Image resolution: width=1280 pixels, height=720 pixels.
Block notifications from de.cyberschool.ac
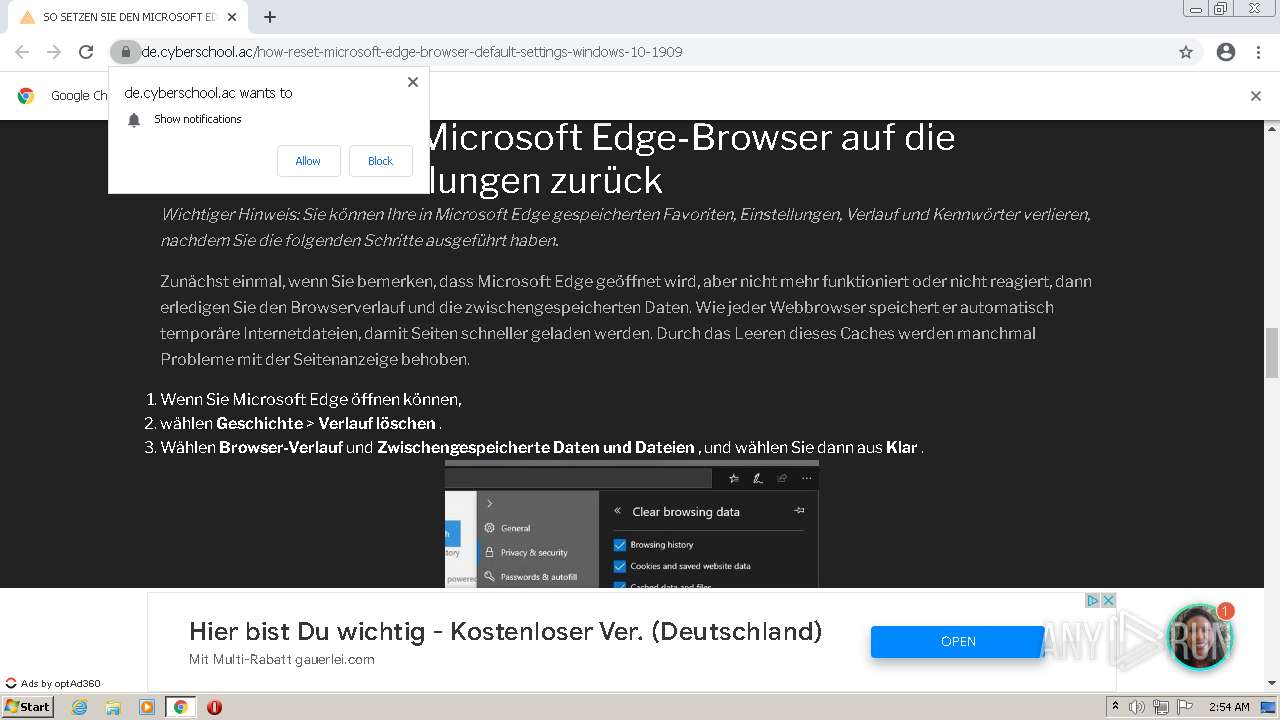380,161
